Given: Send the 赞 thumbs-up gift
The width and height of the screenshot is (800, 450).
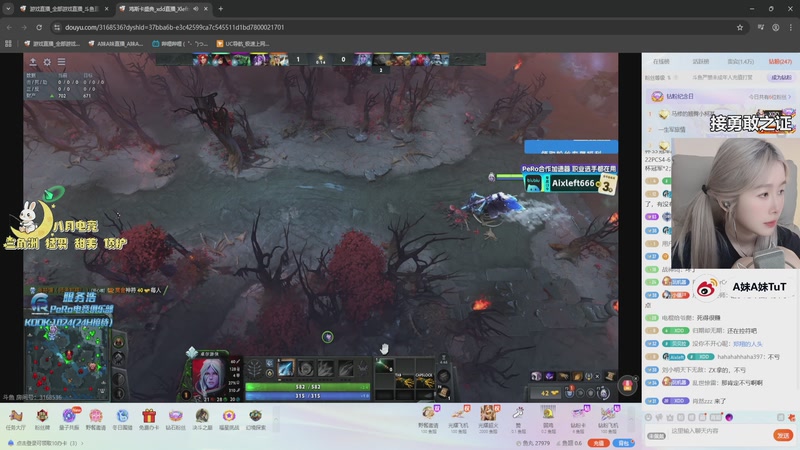Looking at the screenshot, I should (x=518, y=419).
